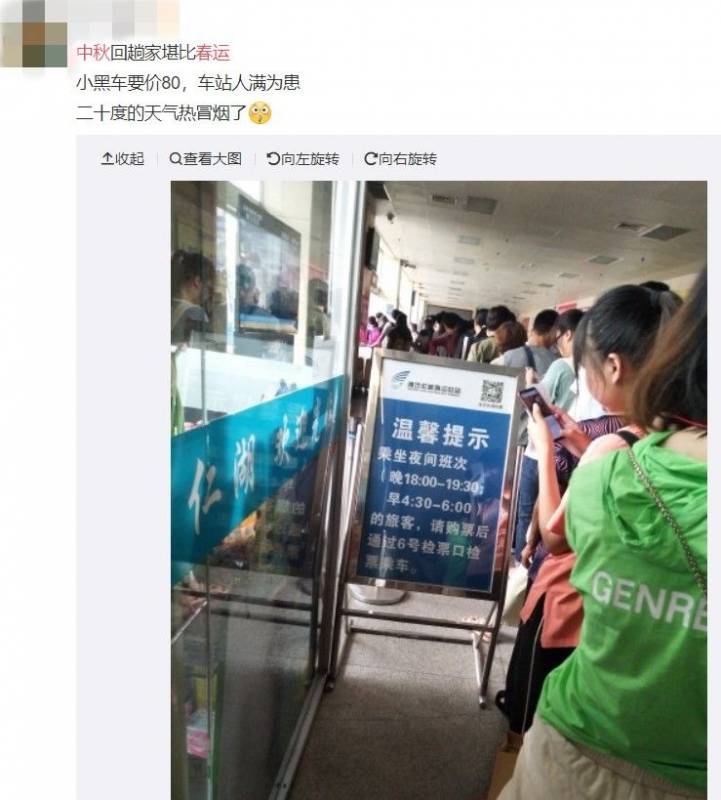Open the 中秋 topic link
Image resolution: width=721 pixels, height=800 pixels.
pos(93,53)
